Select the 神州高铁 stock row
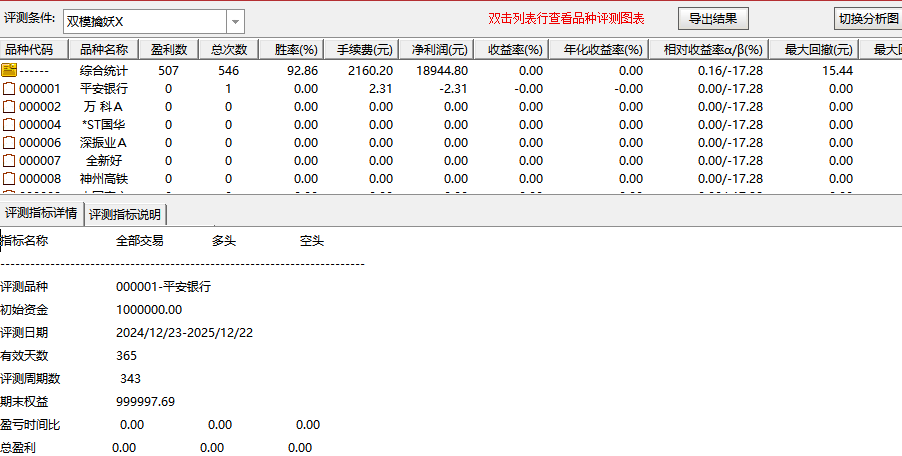Screen dimensions: 902x456 coord(104,179)
